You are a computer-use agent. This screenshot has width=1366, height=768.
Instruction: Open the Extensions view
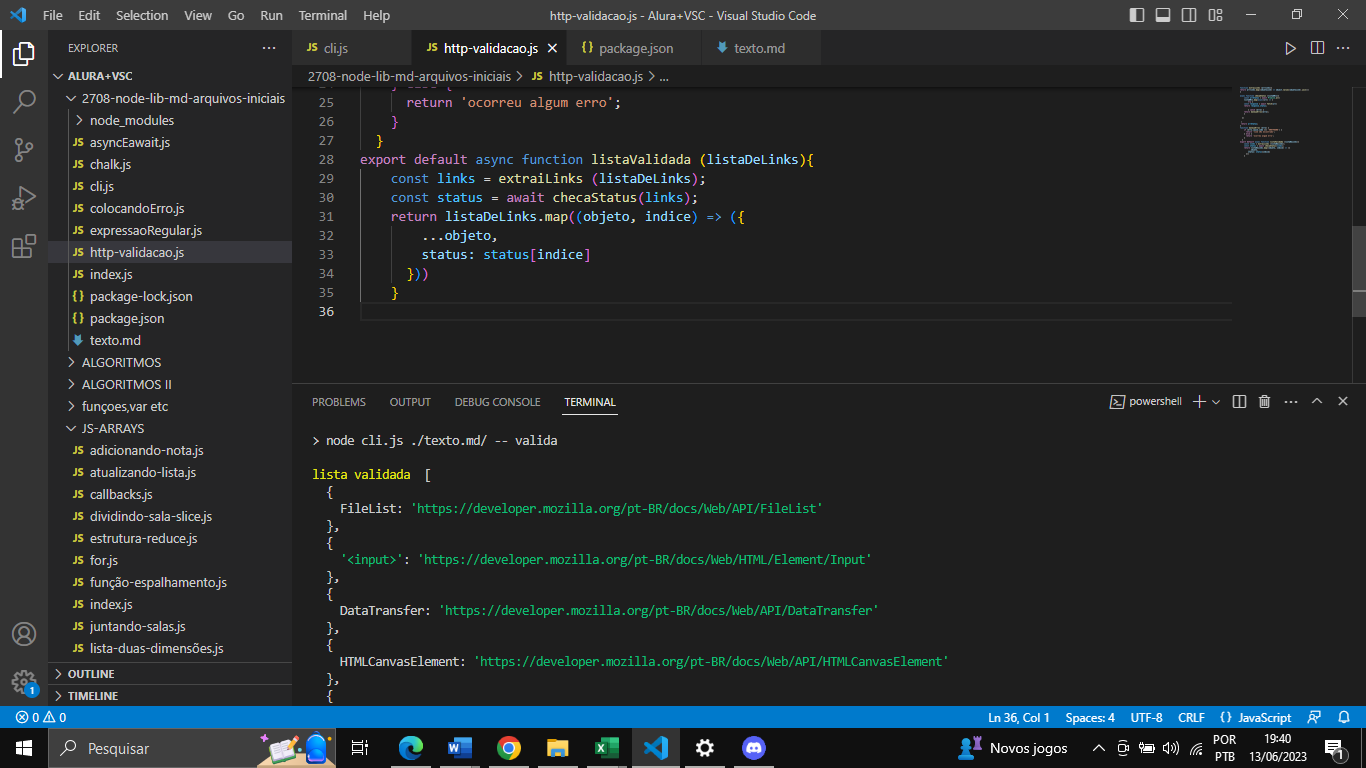[24, 246]
